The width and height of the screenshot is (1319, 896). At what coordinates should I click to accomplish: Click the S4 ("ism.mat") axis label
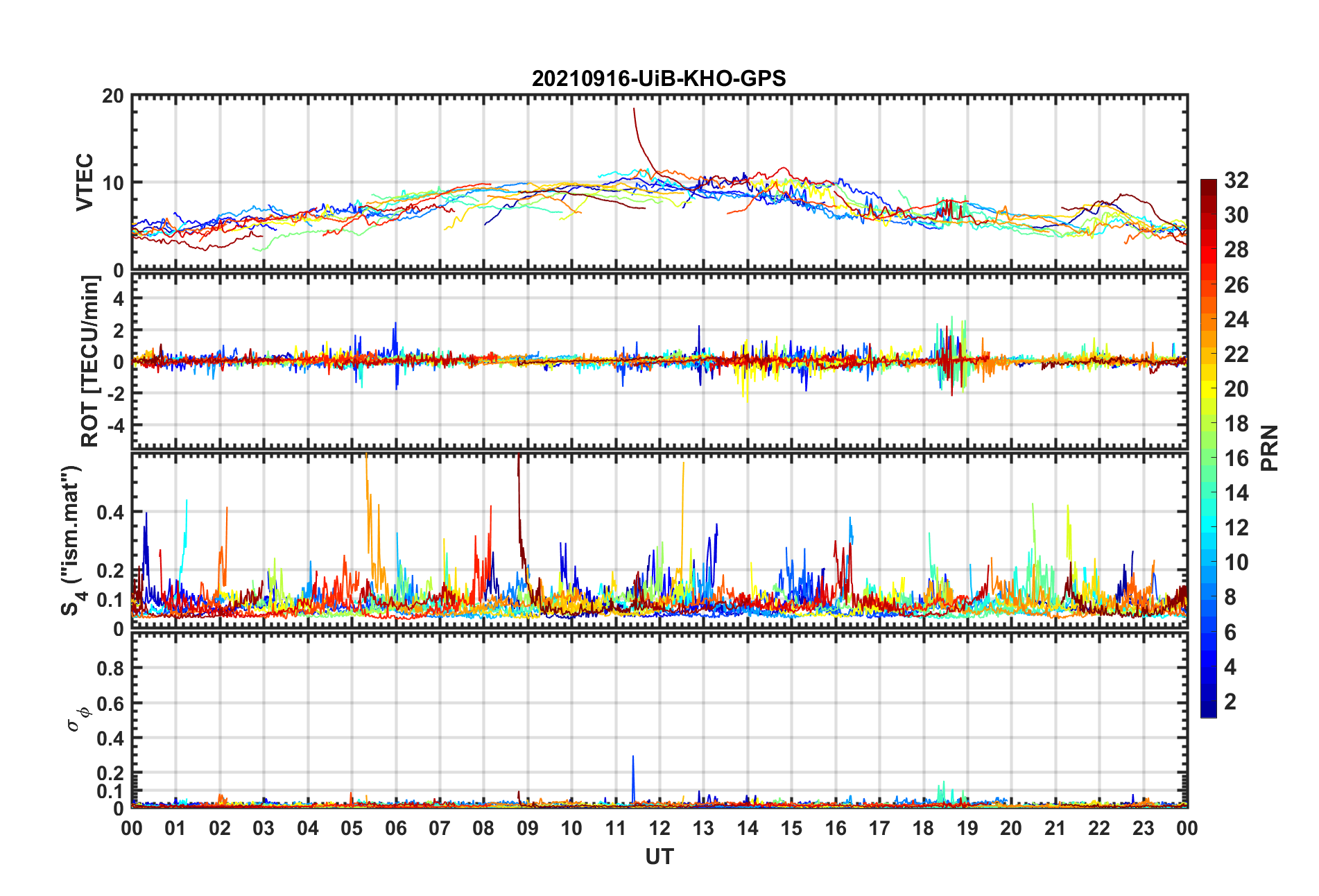[73, 541]
